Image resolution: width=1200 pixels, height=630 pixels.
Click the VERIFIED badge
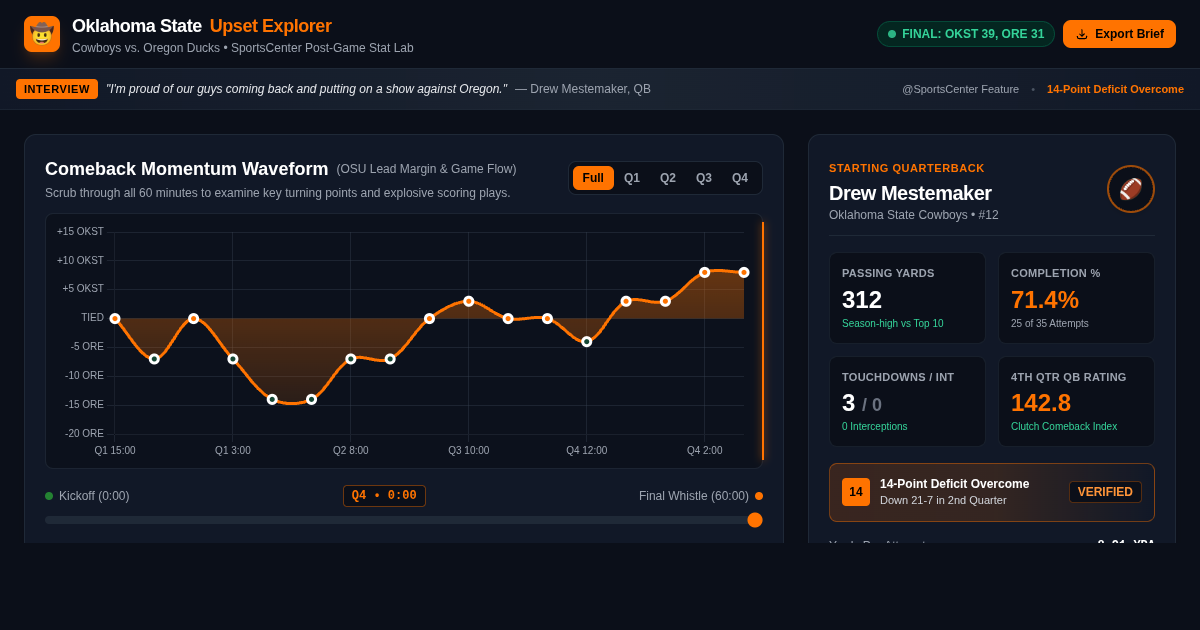tap(1105, 492)
